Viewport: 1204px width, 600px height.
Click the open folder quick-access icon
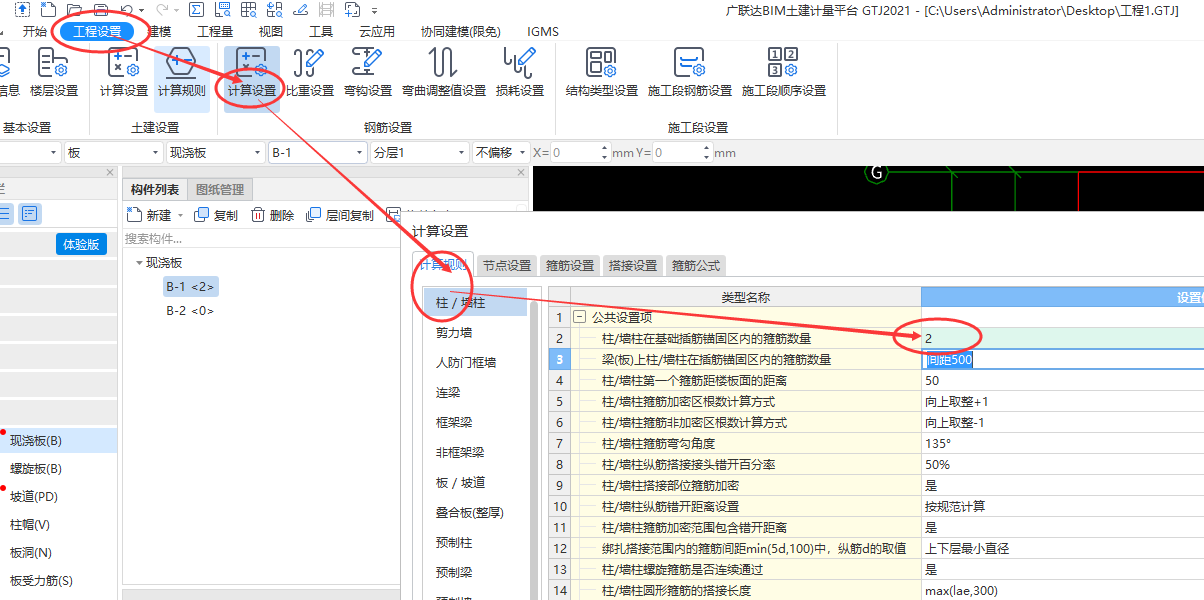coord(75,9)
